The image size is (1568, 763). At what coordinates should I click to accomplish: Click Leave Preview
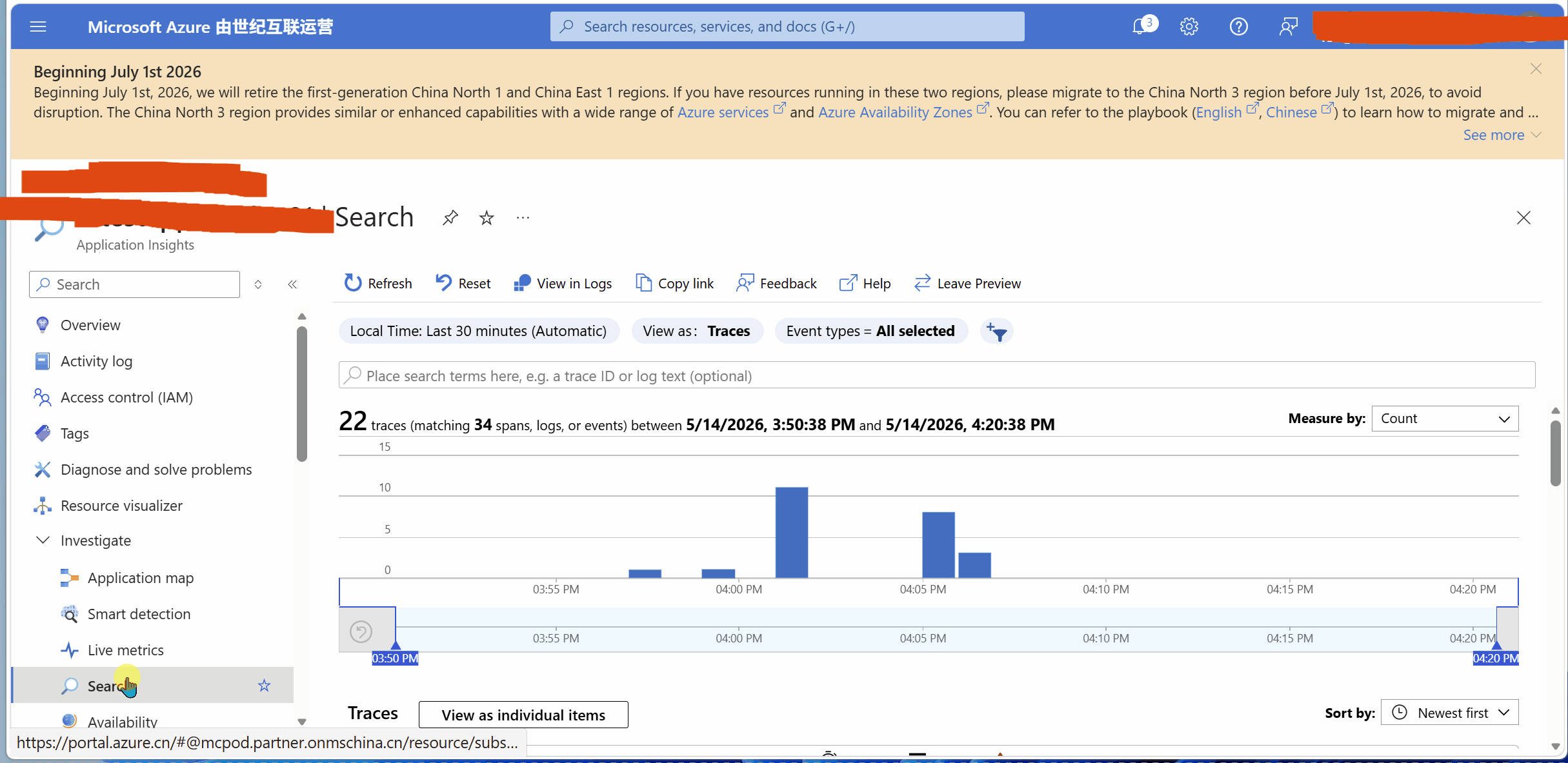[967, 284]
